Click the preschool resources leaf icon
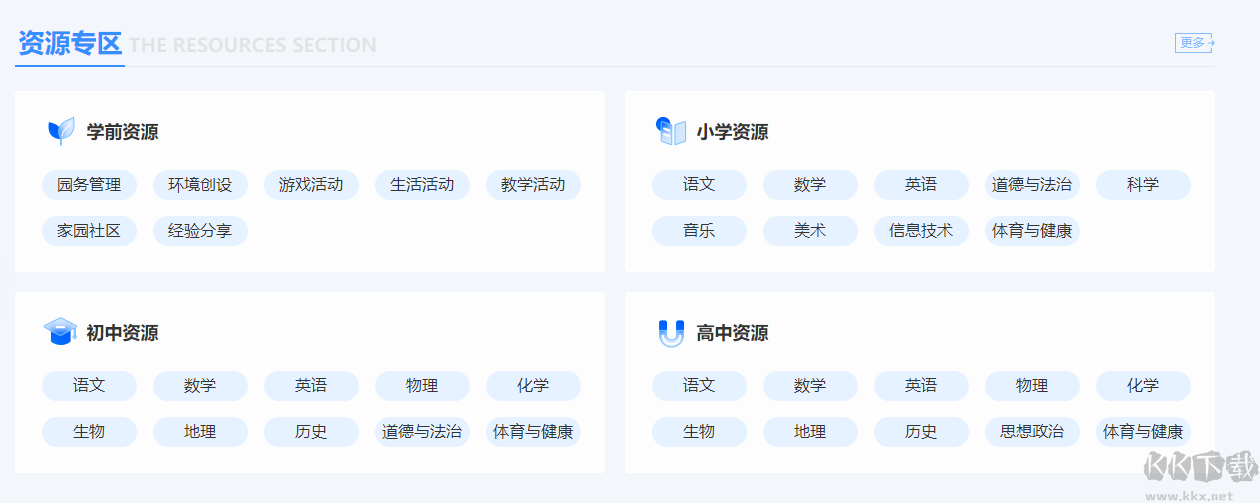Screen dimensions: 1260x503 click(61, 131)
